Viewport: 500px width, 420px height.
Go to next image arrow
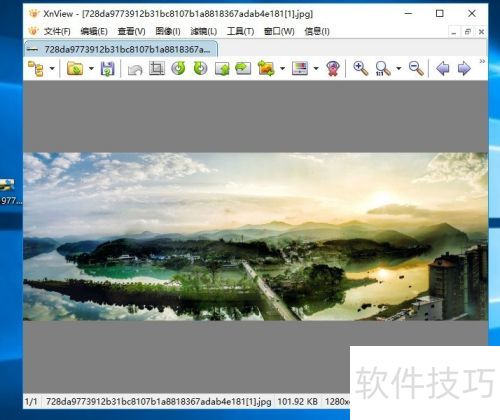click(464, 69)
